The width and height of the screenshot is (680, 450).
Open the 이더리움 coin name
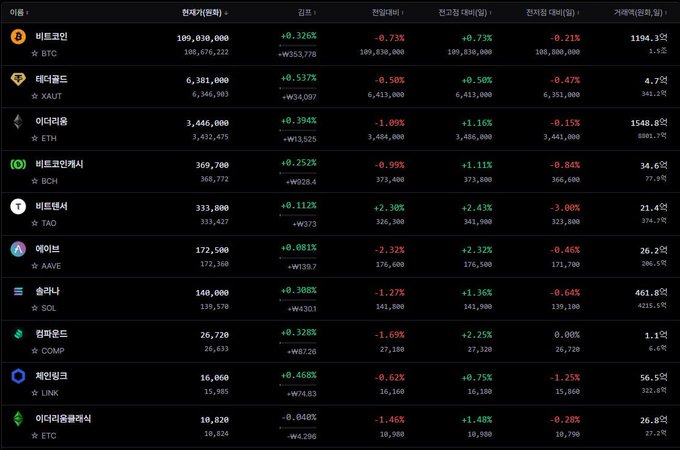[51, 121]
